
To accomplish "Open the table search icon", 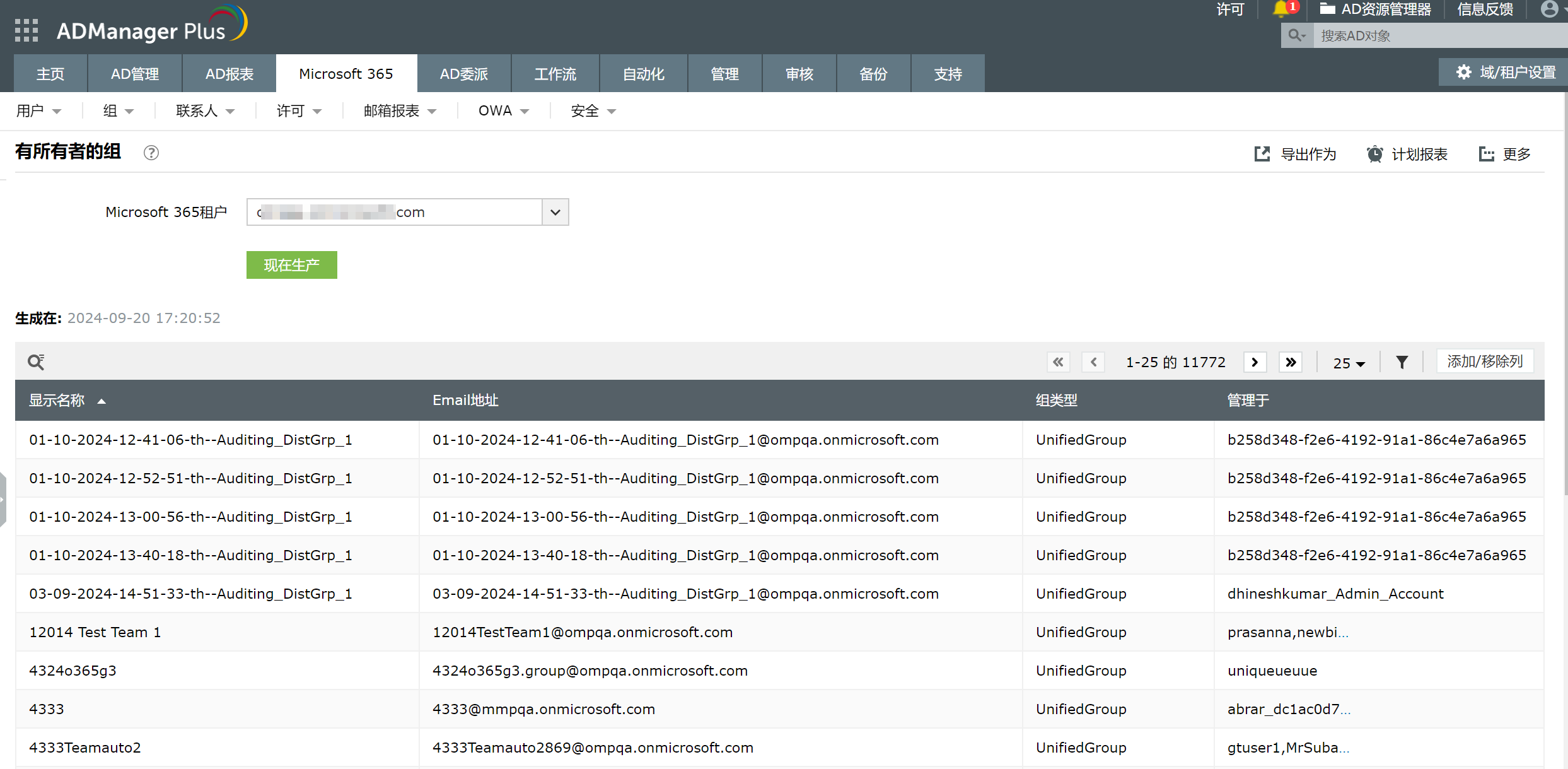I will (x=36, y=362).
